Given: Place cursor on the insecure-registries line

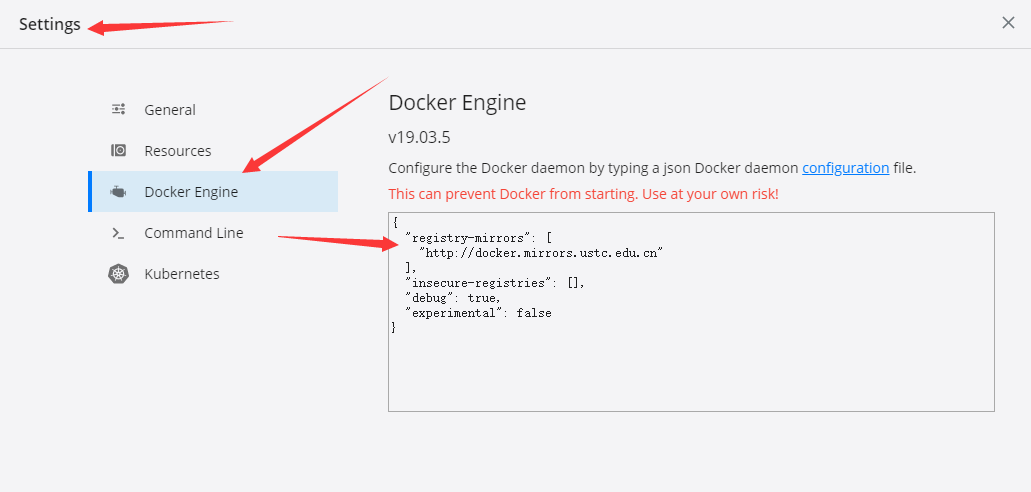Looking at the screenshot, I should click(x=494, y=283).
